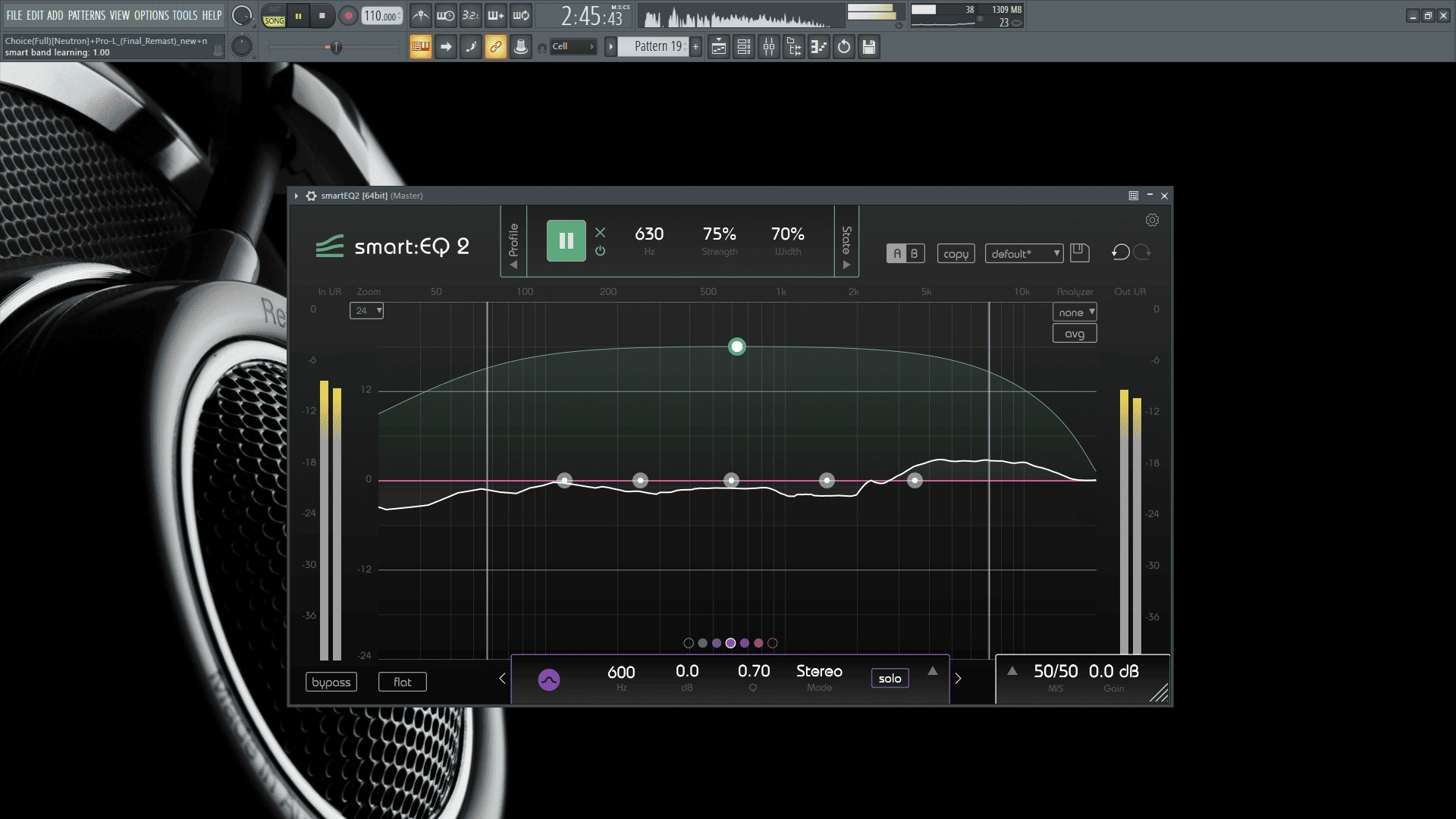Open plugin options gear in smartEQ2 title bar
This screenshot has height=819, width=1456.
coord(311,196)
